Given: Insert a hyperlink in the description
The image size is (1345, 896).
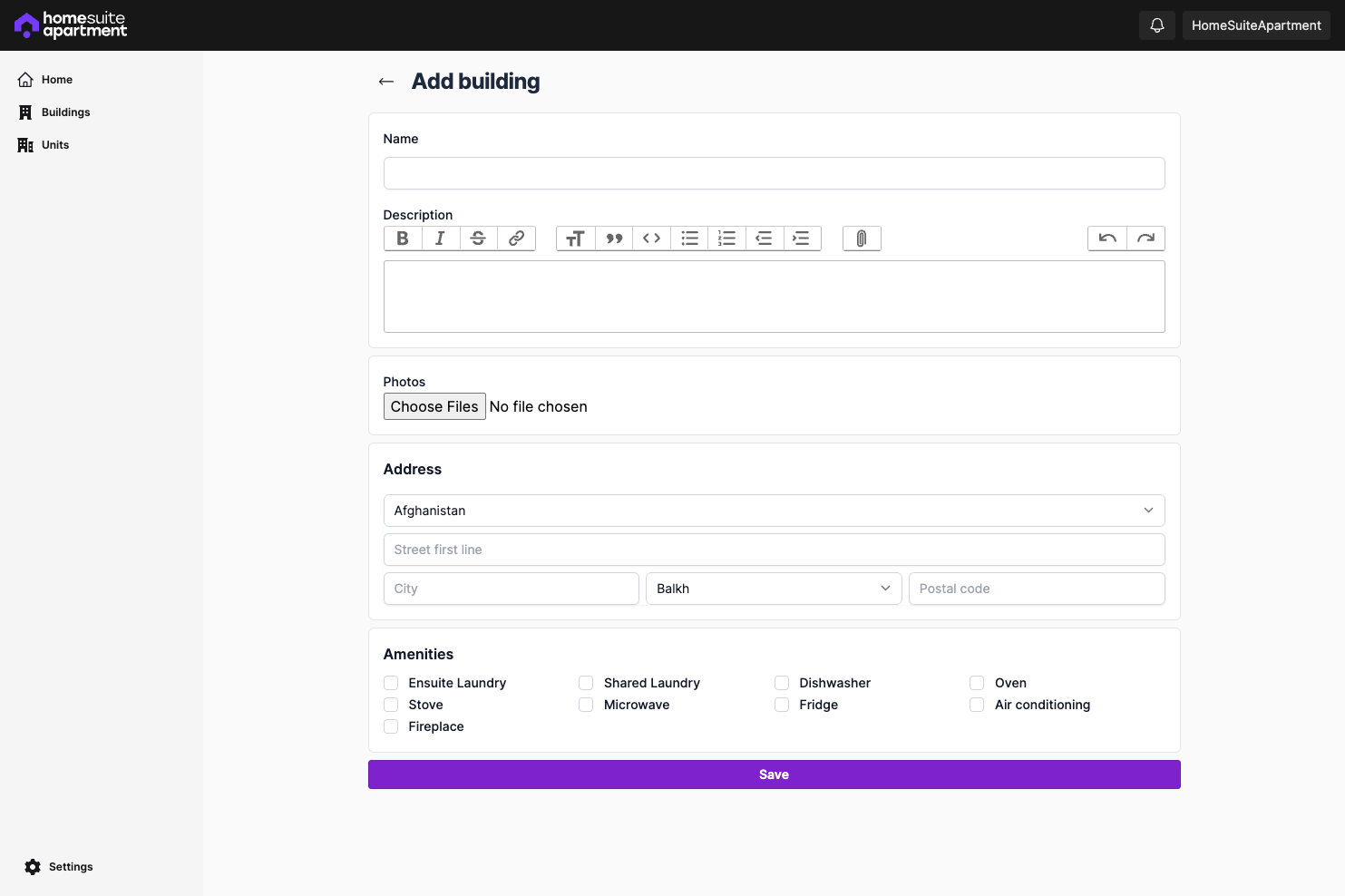Looking at the screenshot, I should tap(516, 238).
